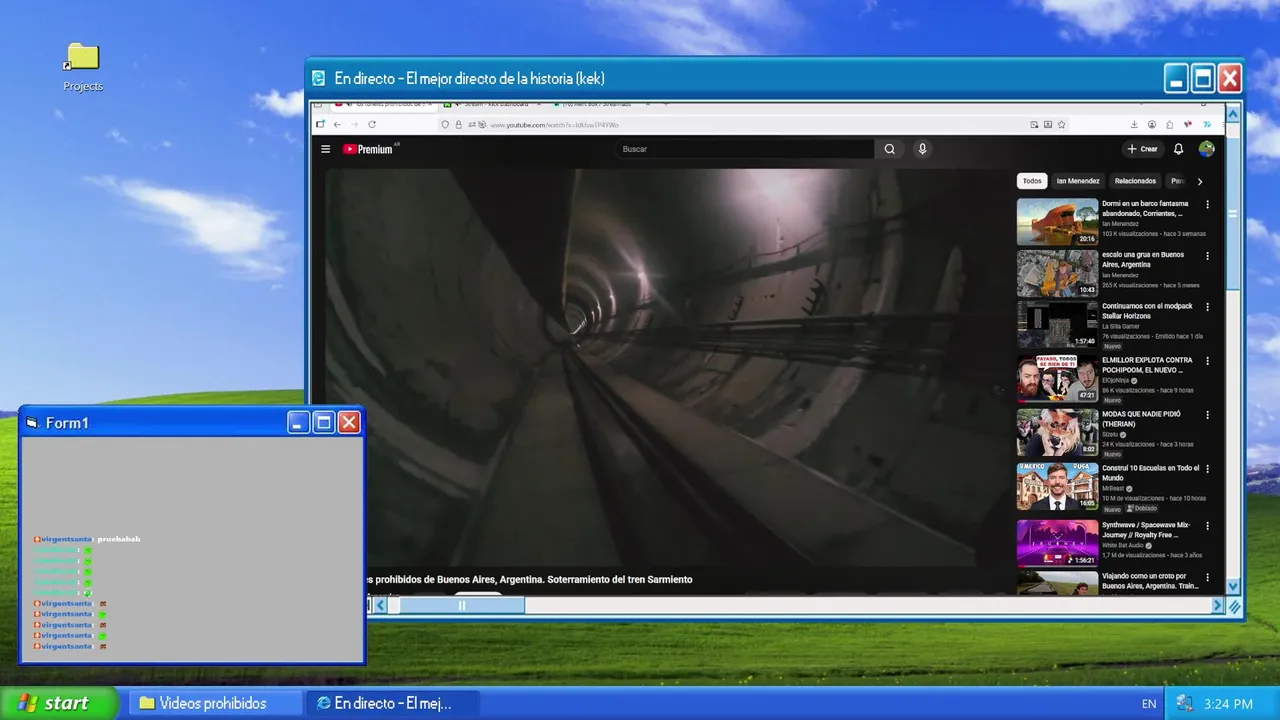Open 'Continuamos con el modpack Stellar Horizons' thumbnail

tap(1057, 325)
